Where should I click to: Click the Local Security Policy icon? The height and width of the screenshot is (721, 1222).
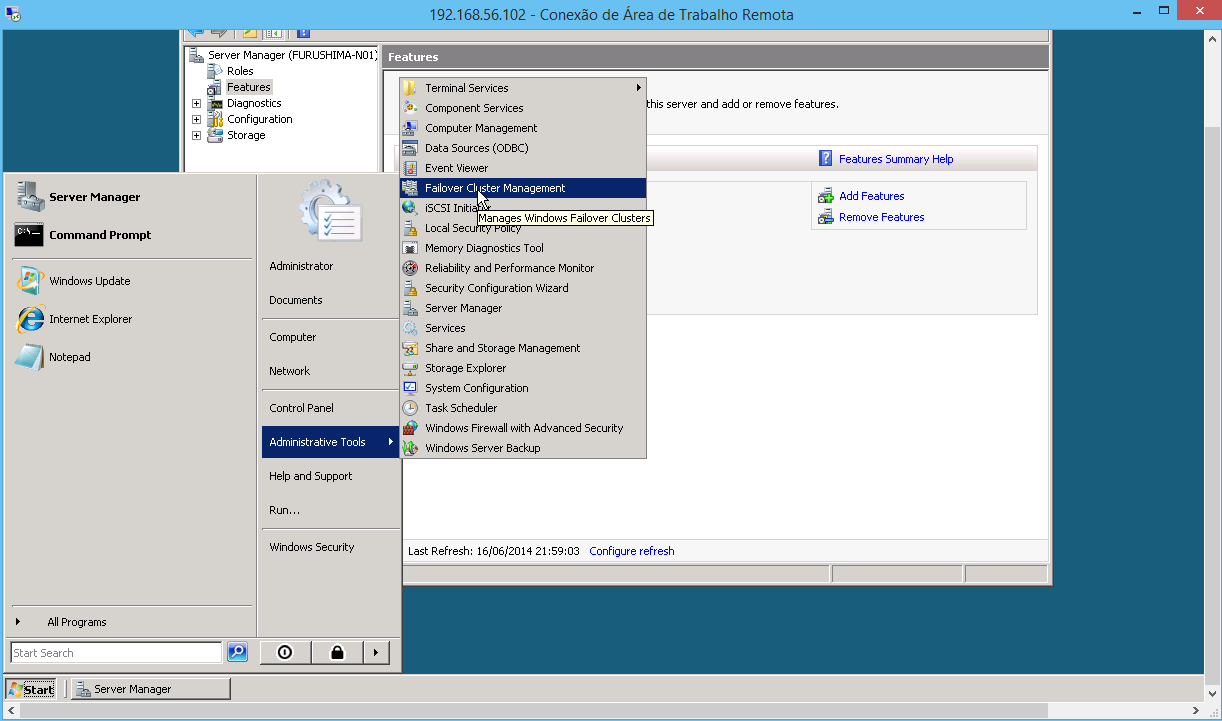[409, 228]
